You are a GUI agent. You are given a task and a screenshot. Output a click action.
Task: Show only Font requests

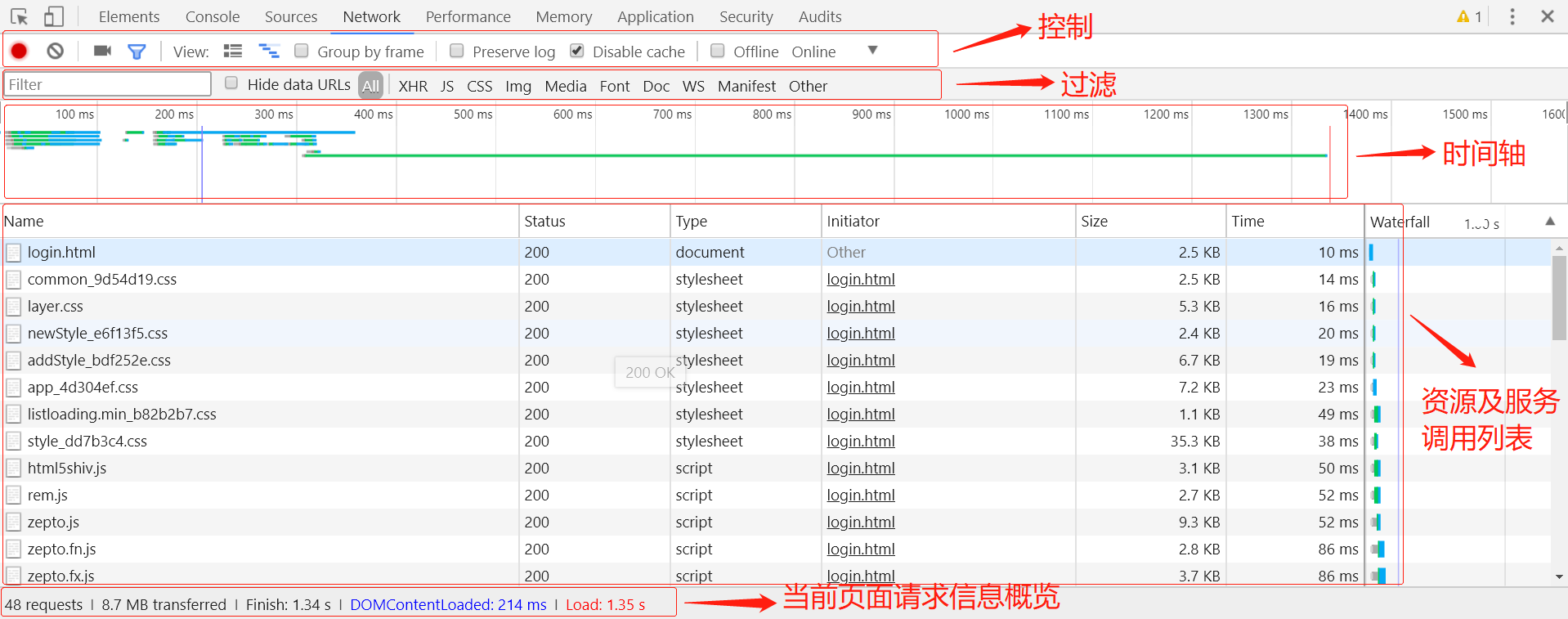click(615, 86)
